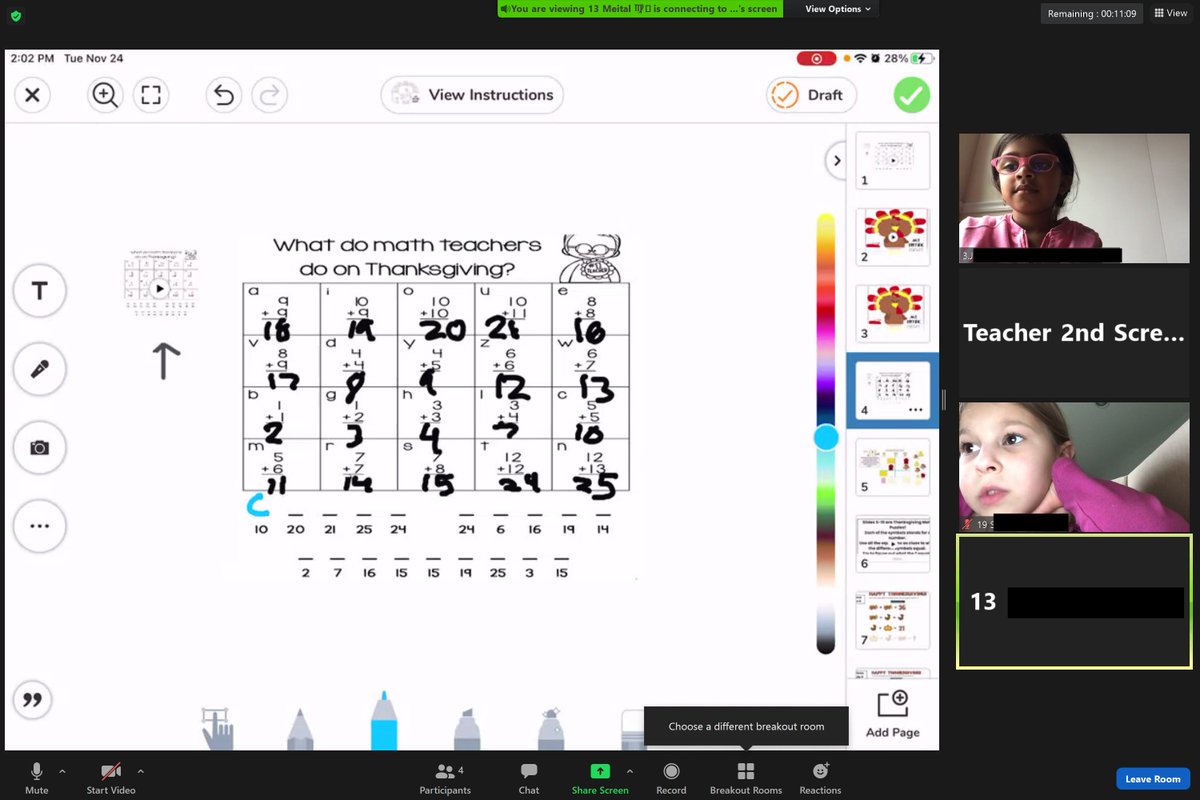
Task: Close the Seesaw drawing editor with X
Action: [x=32, y=95]
